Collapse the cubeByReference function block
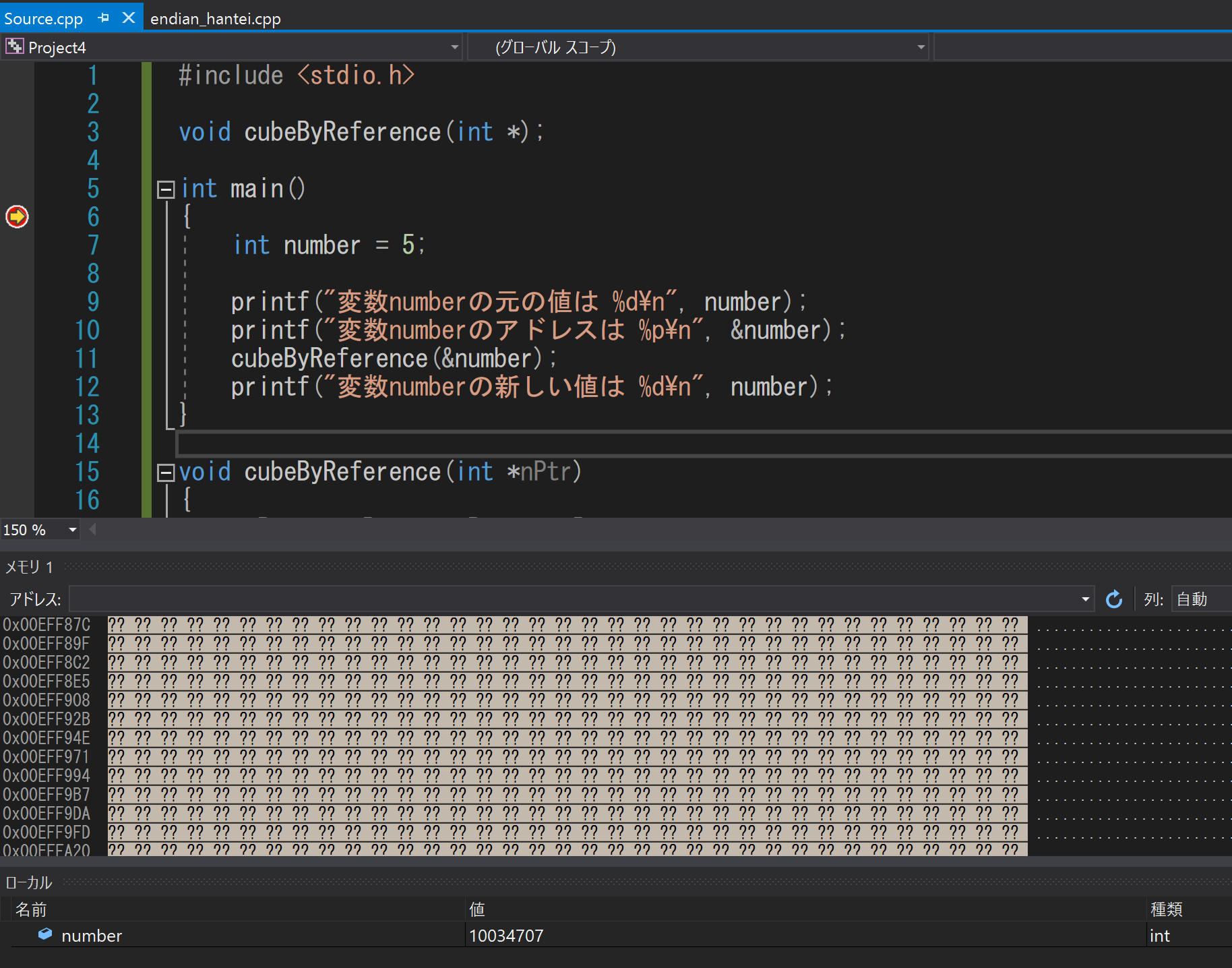This screenshot has width=1232, height=968. [166, 473]
